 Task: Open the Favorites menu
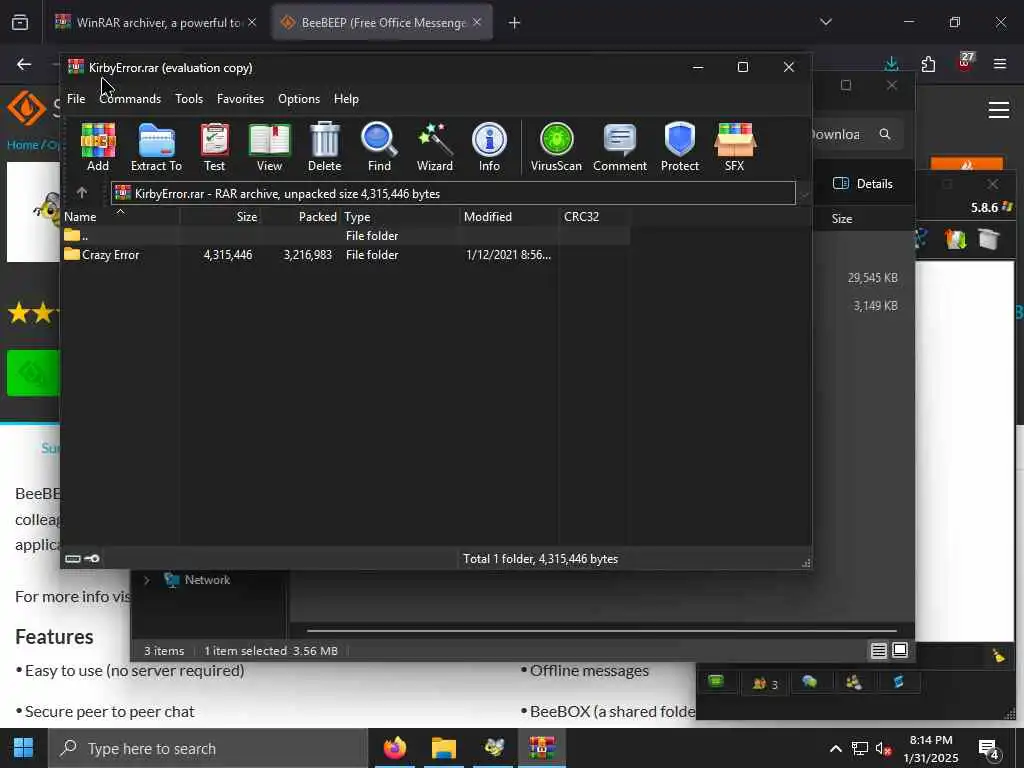240,99
